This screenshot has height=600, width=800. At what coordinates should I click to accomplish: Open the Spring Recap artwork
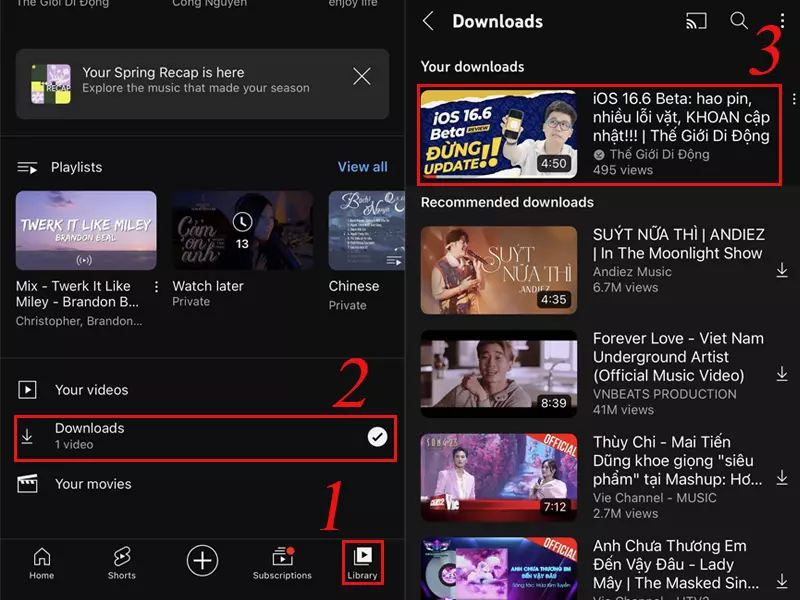pos(51,84)
